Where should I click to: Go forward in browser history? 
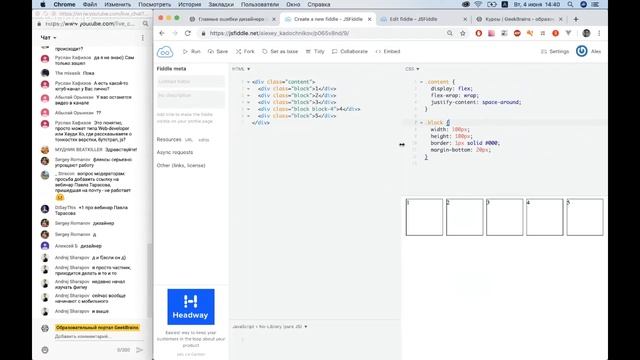(175, 33)
